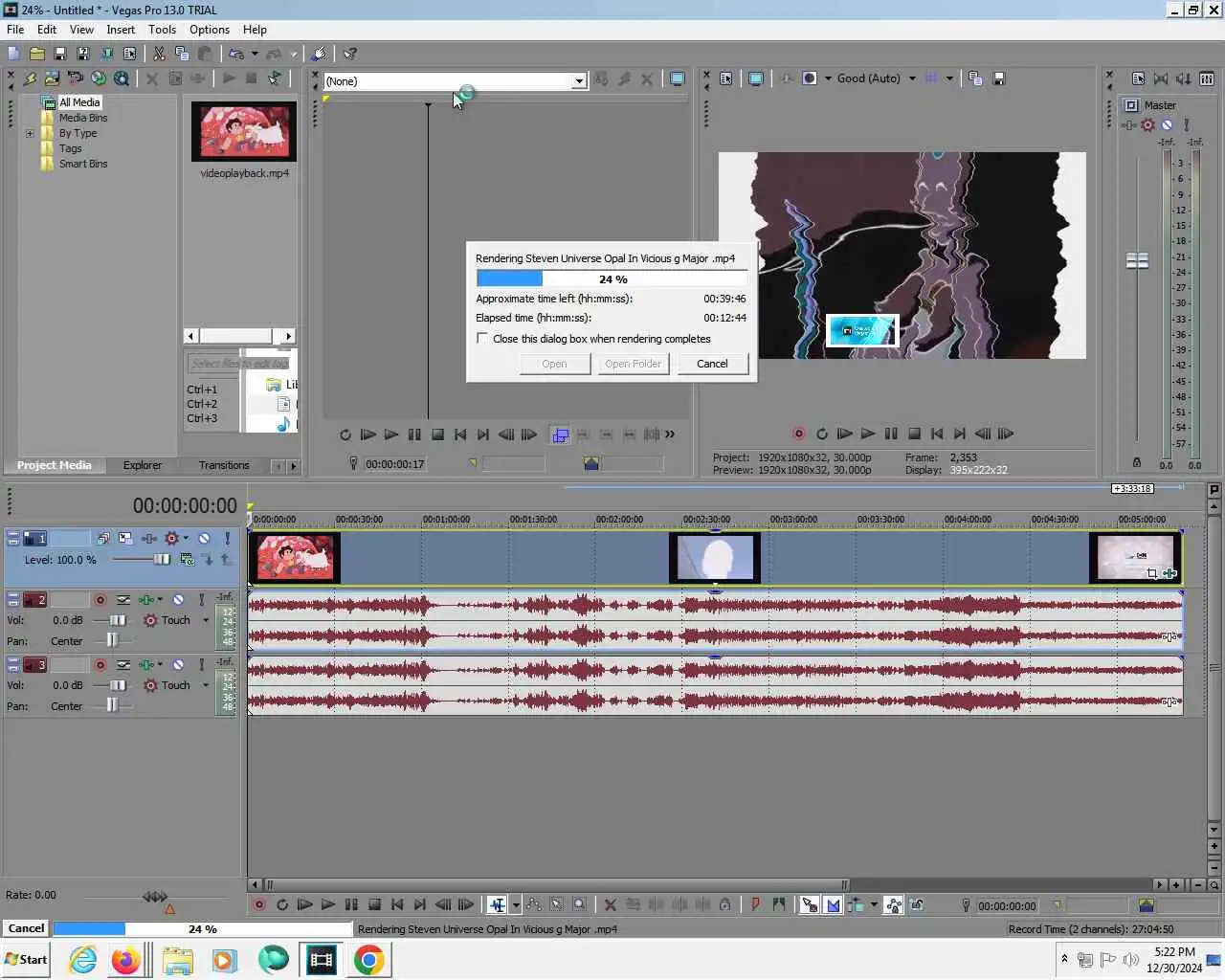The height and width of the screenshot is (980, 1225).
Task: Click the Record button in the timeline transport bar
Action: 258,904
